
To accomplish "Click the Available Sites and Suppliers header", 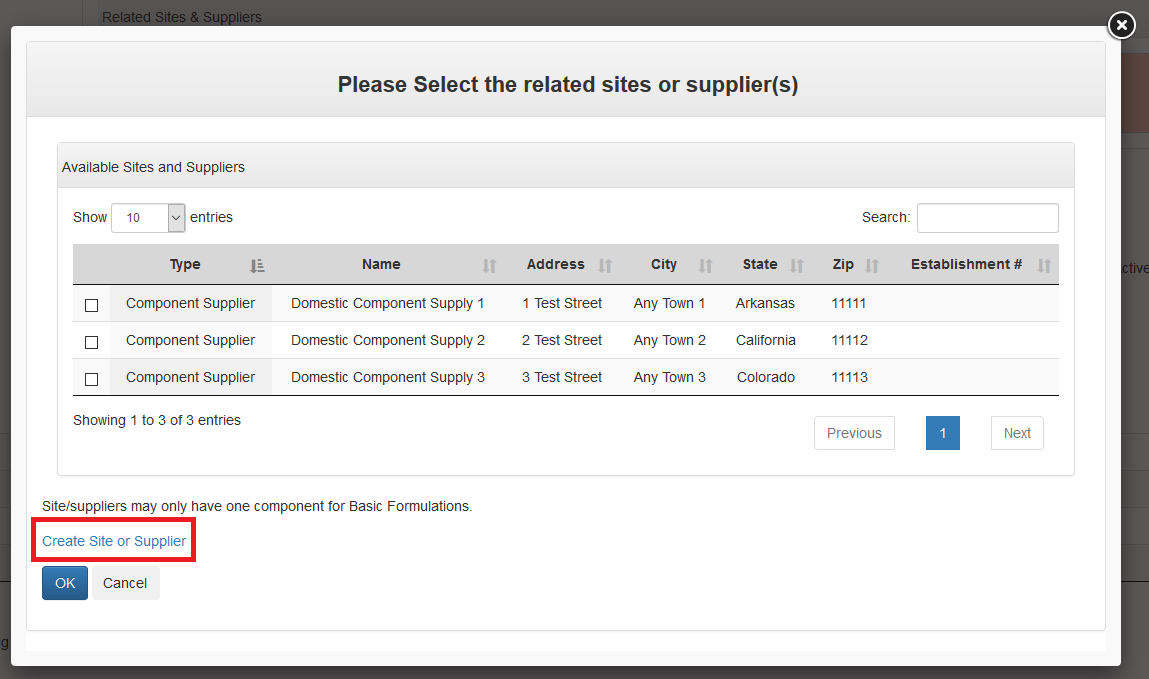I will pos(153,167).
